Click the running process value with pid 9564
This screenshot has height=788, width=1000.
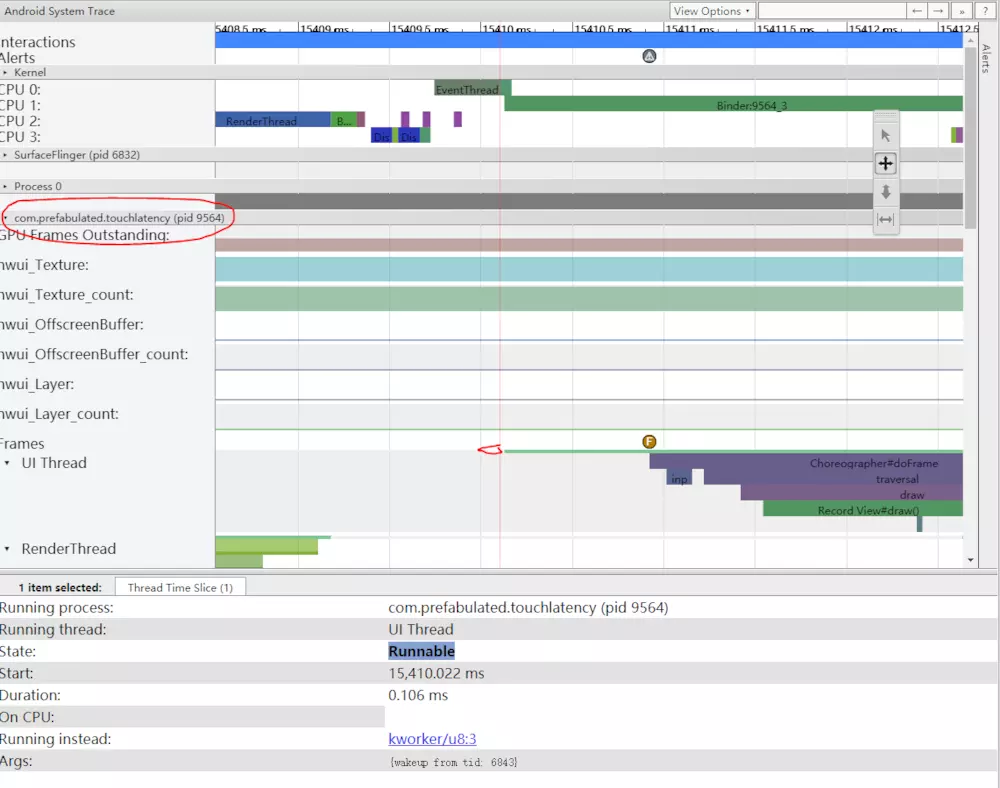pos(528,608)
